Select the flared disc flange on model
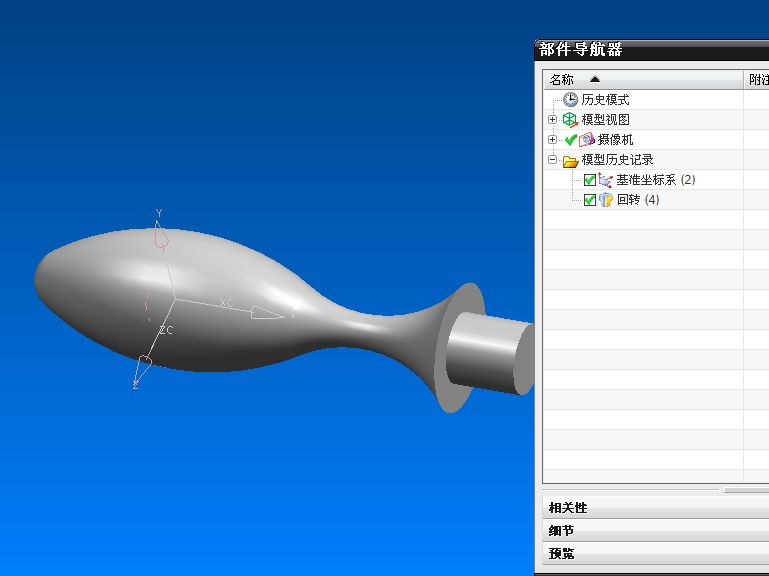 (x=459, y=347)
